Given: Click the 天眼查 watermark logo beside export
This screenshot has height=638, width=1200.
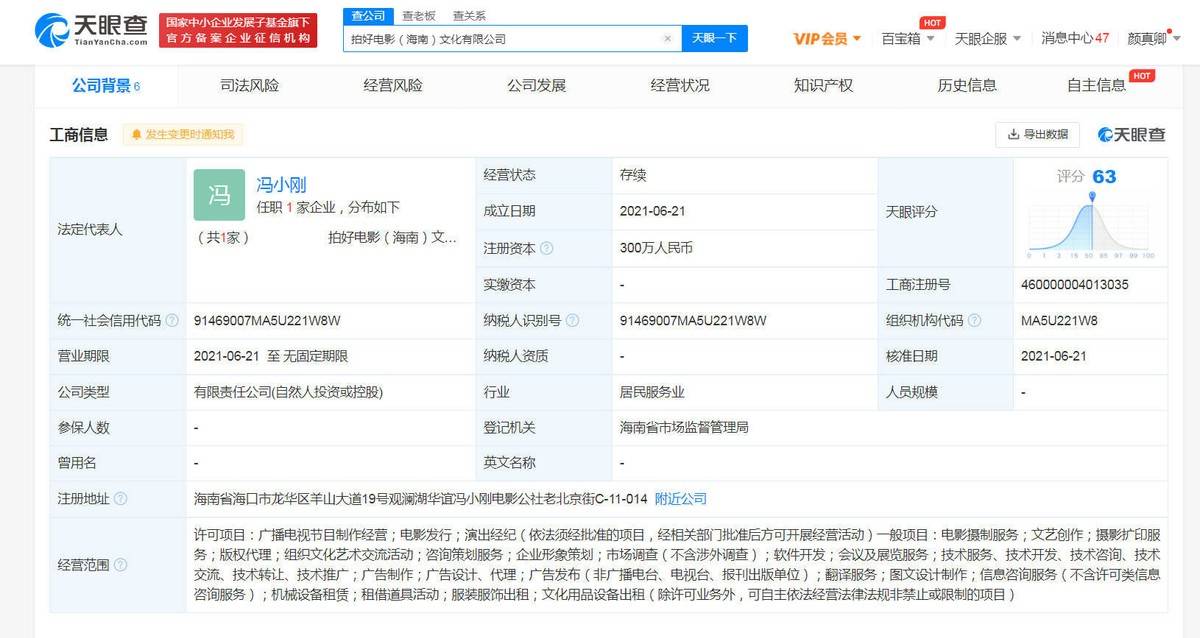Looking at the screenshot, I should tap(1131, 134).
